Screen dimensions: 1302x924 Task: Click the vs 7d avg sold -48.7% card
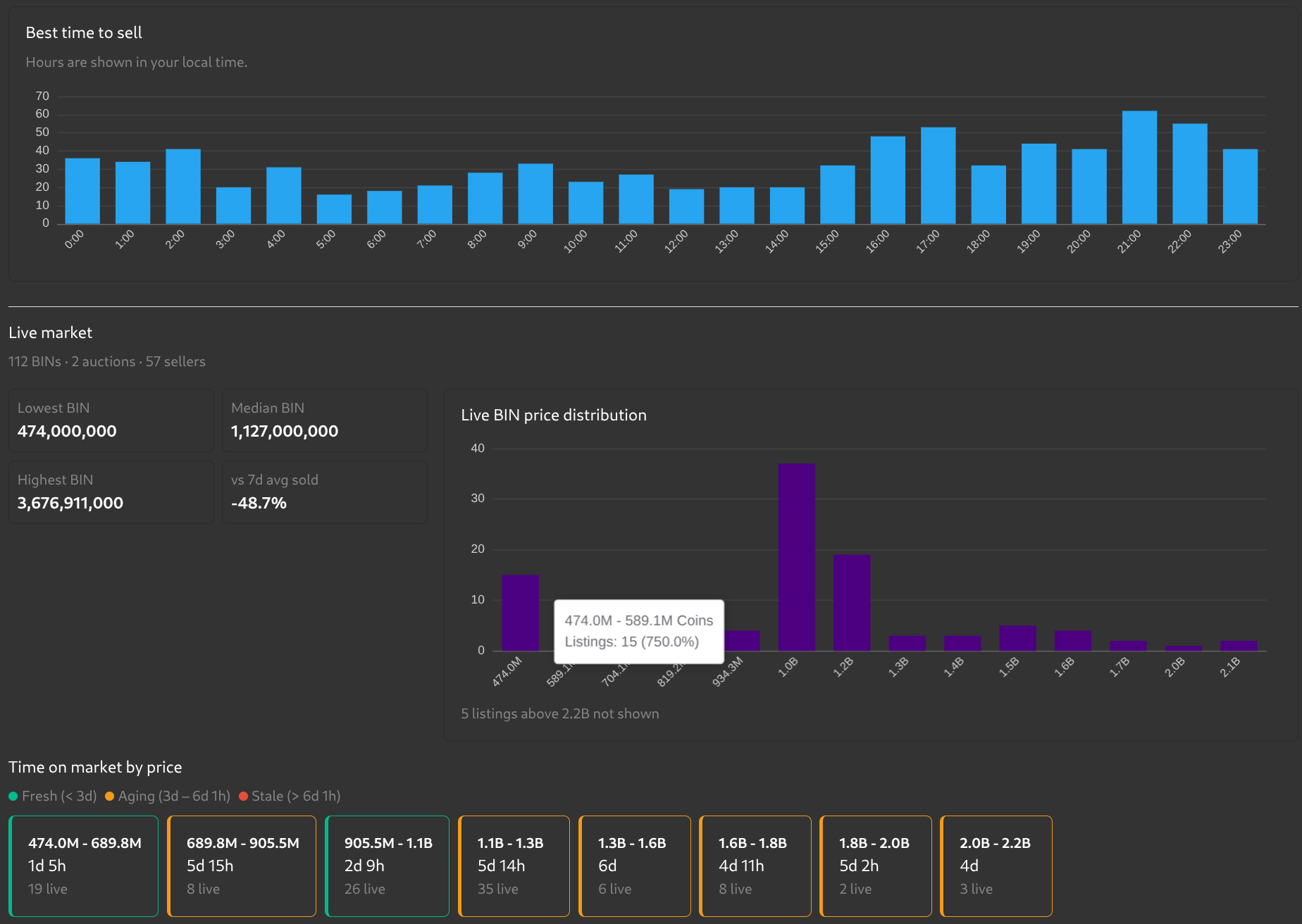tap(325, 492)
